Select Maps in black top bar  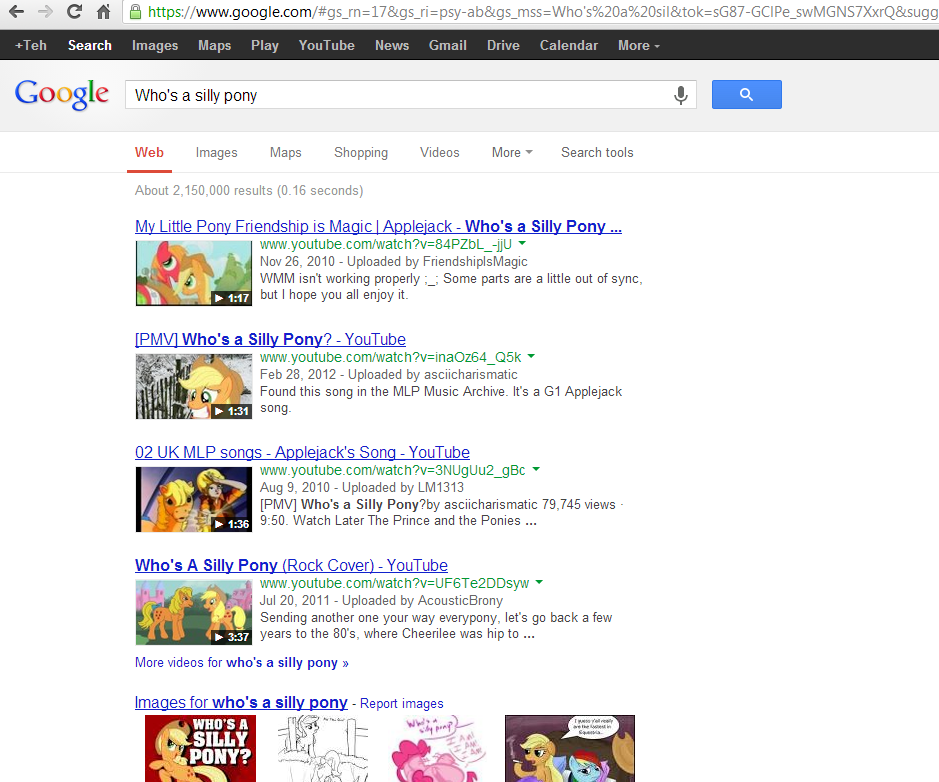pyautogui.click(x=214, y=46)
